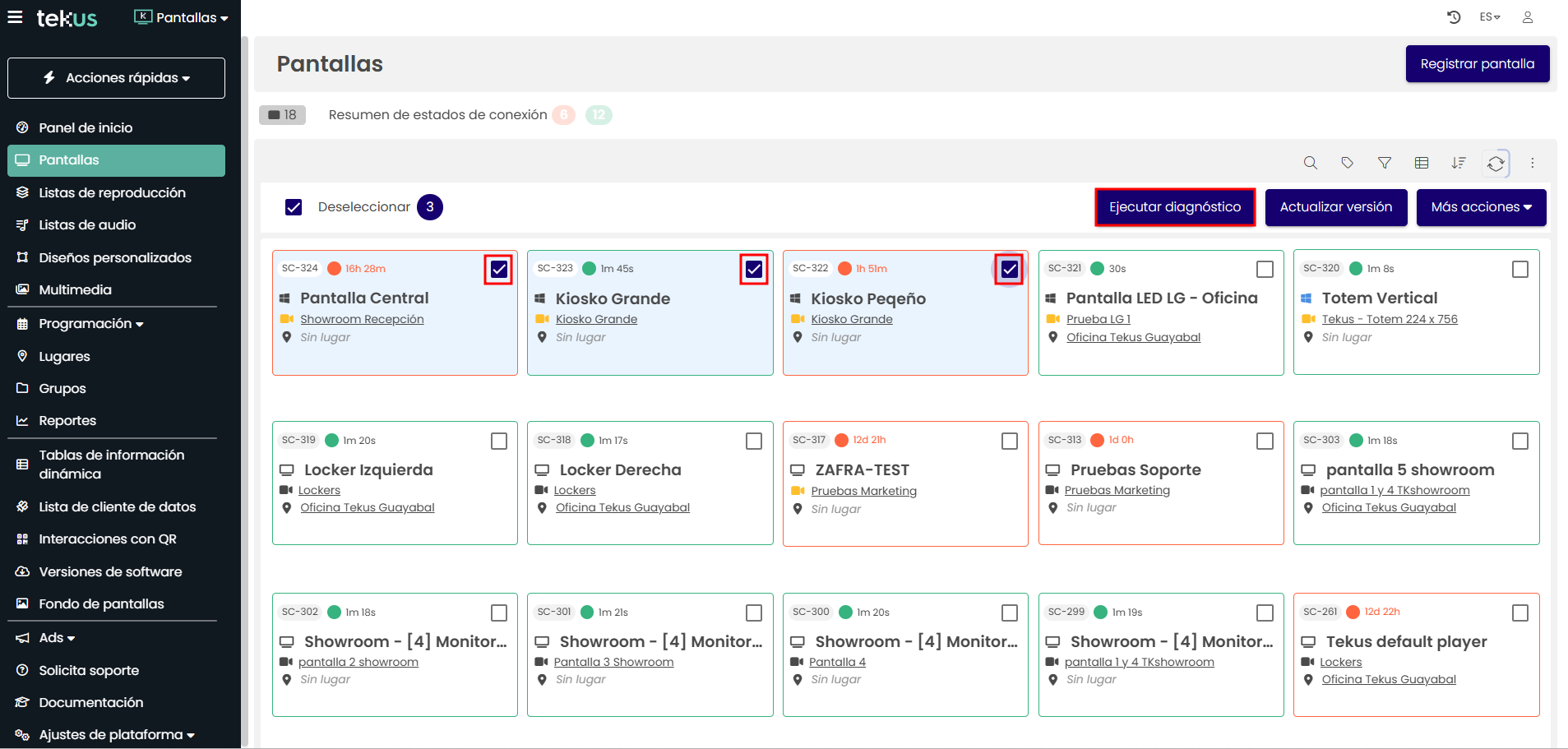Open Multimedia in the sidebar
This screenshot has height=749, width=1568.
point(75,289)
